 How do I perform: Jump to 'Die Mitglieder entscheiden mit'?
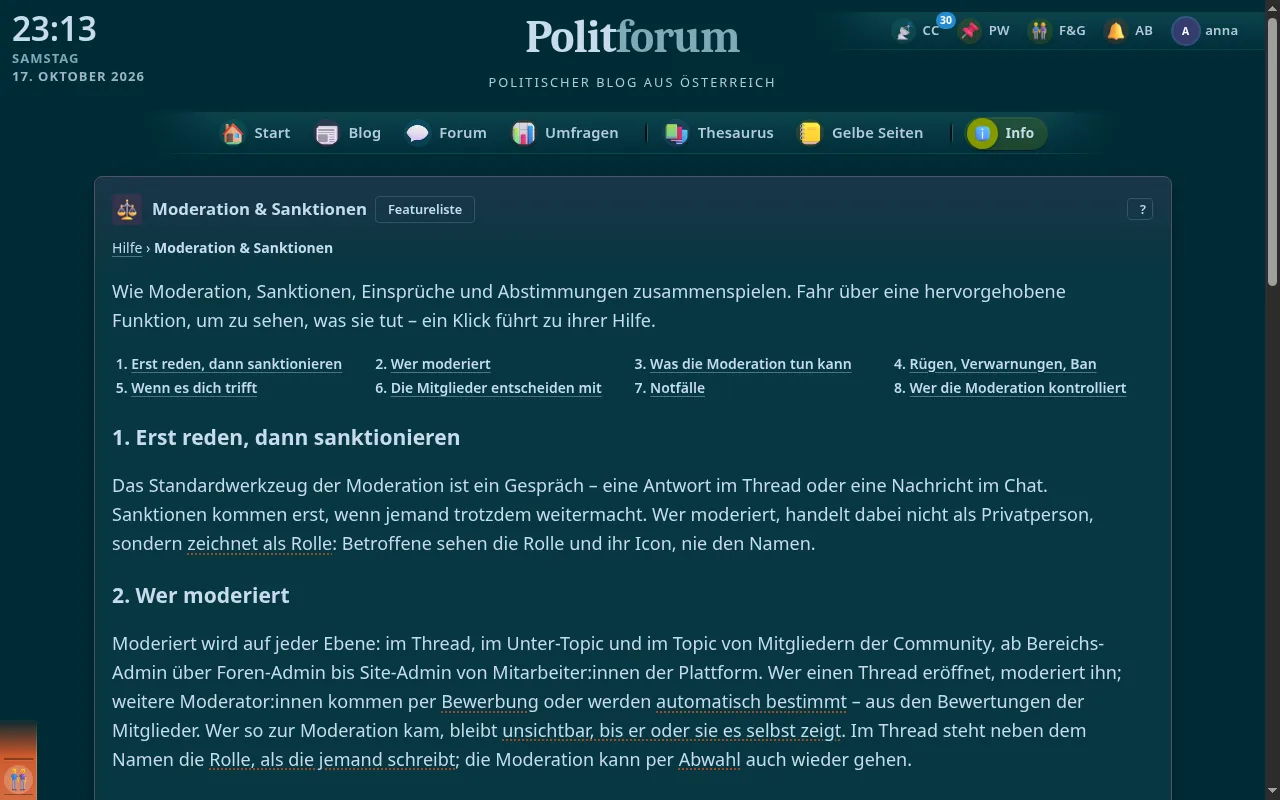pyautogui.click(x=496, y=388)
